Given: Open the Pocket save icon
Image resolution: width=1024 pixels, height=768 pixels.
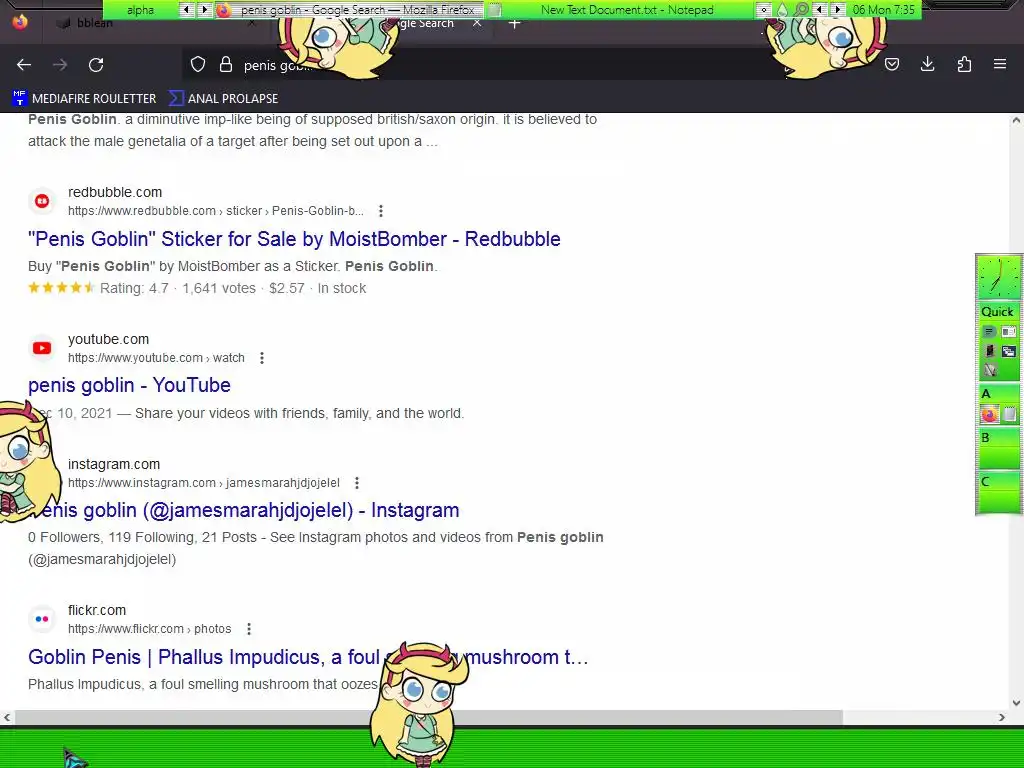Looking at the screenshot, I should pos(892,64).
